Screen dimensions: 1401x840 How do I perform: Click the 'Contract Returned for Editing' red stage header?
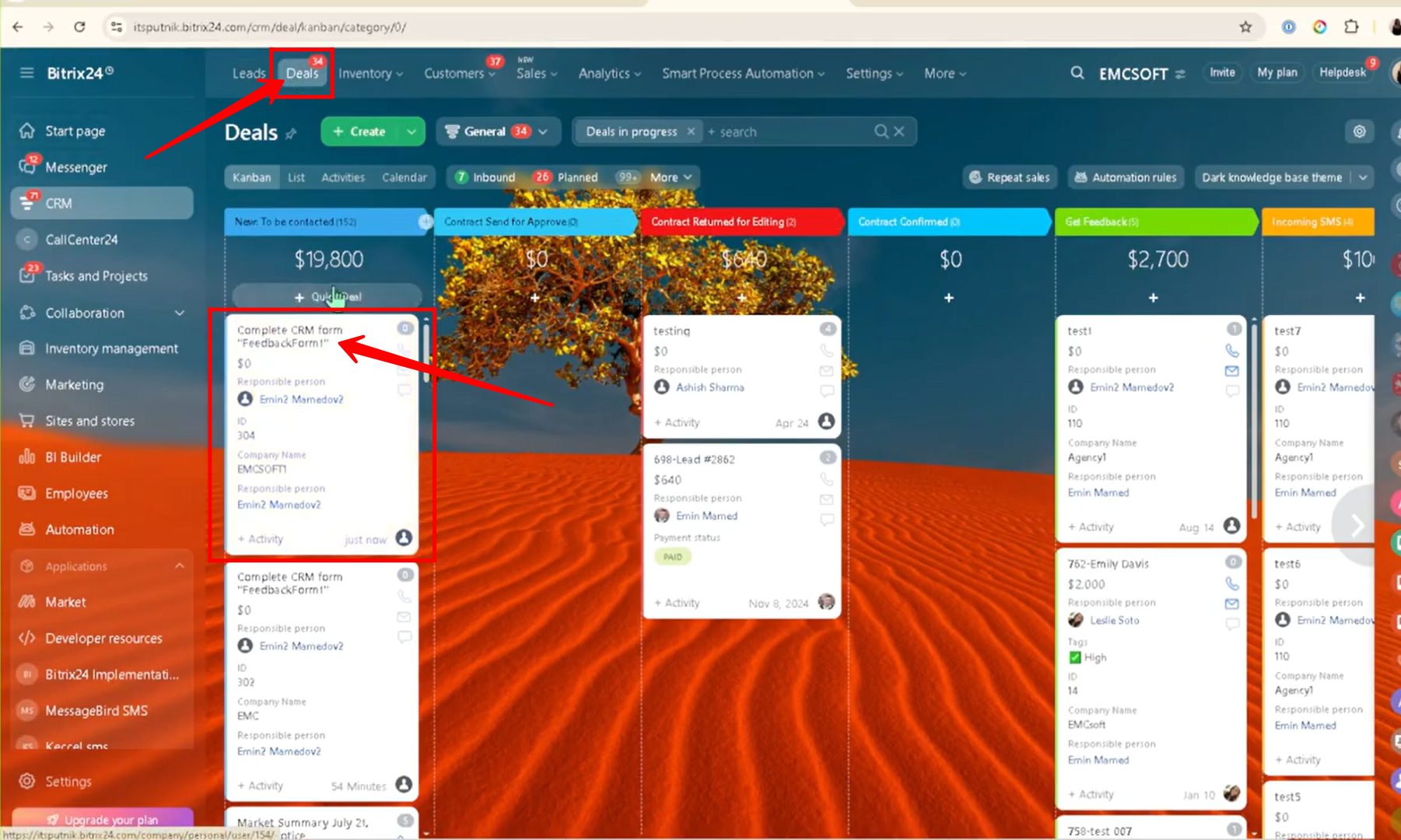741,222
